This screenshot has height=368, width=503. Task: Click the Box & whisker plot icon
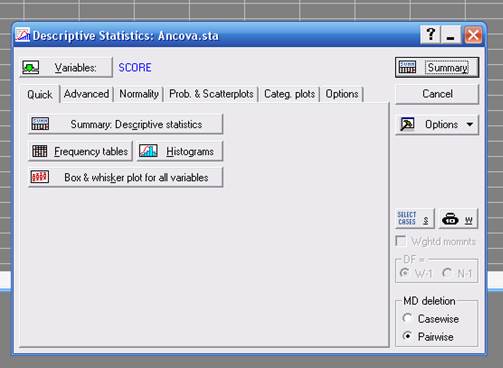click(x=40, y=177)
